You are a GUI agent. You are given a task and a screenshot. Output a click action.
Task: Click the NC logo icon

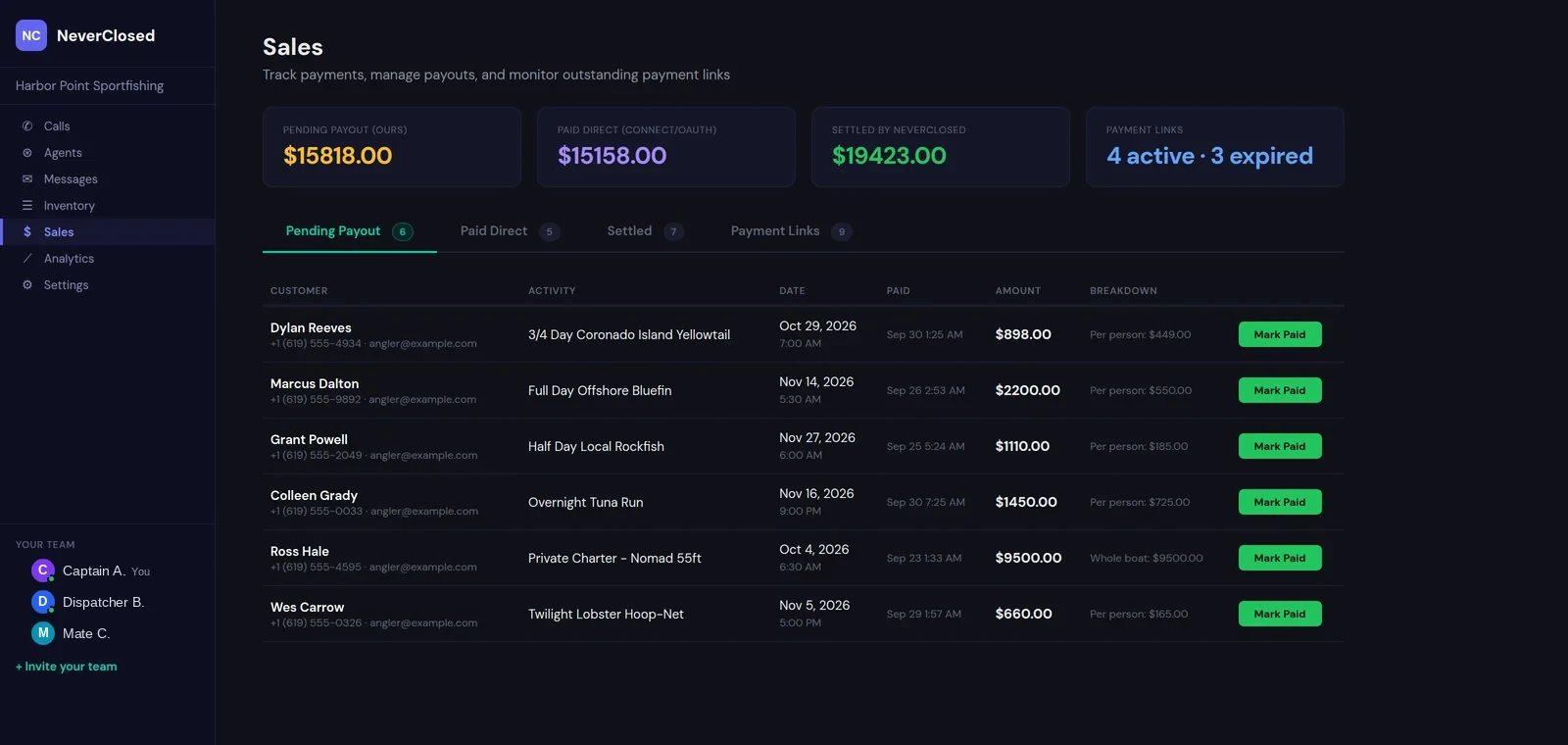[31, 35]
